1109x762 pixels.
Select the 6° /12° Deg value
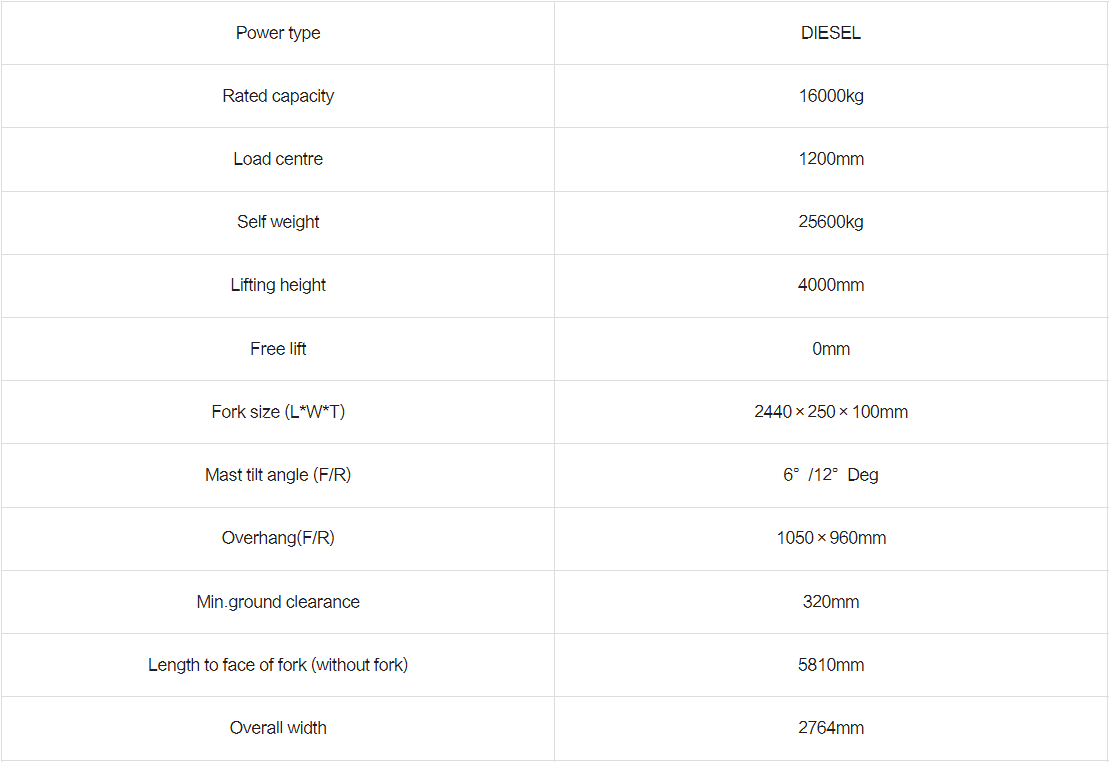click(x=831, y=475)
